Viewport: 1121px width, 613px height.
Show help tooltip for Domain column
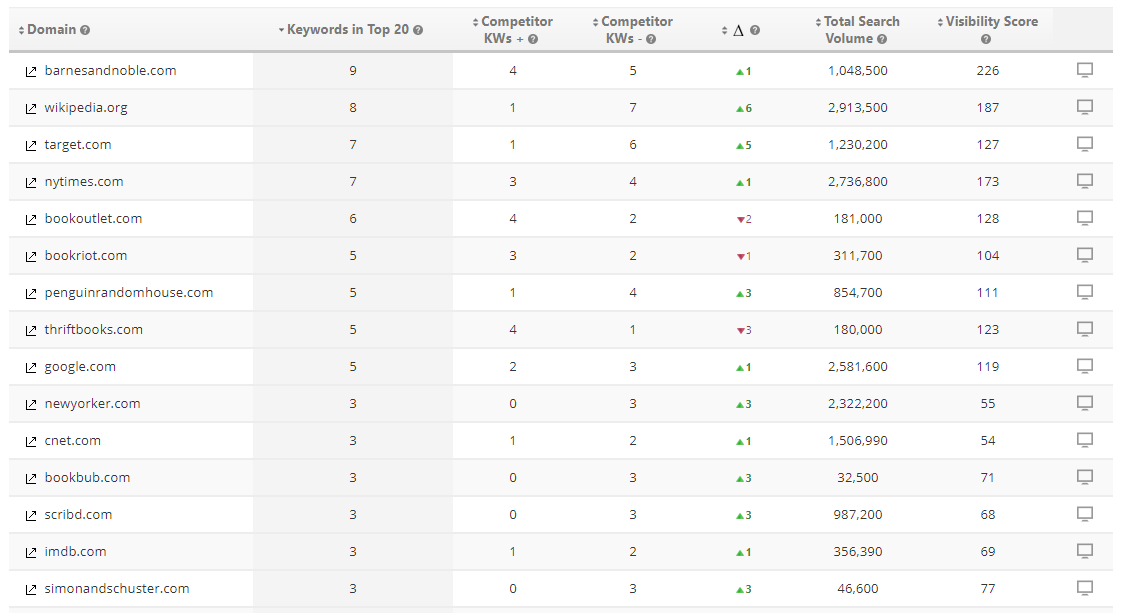point(85,30)
